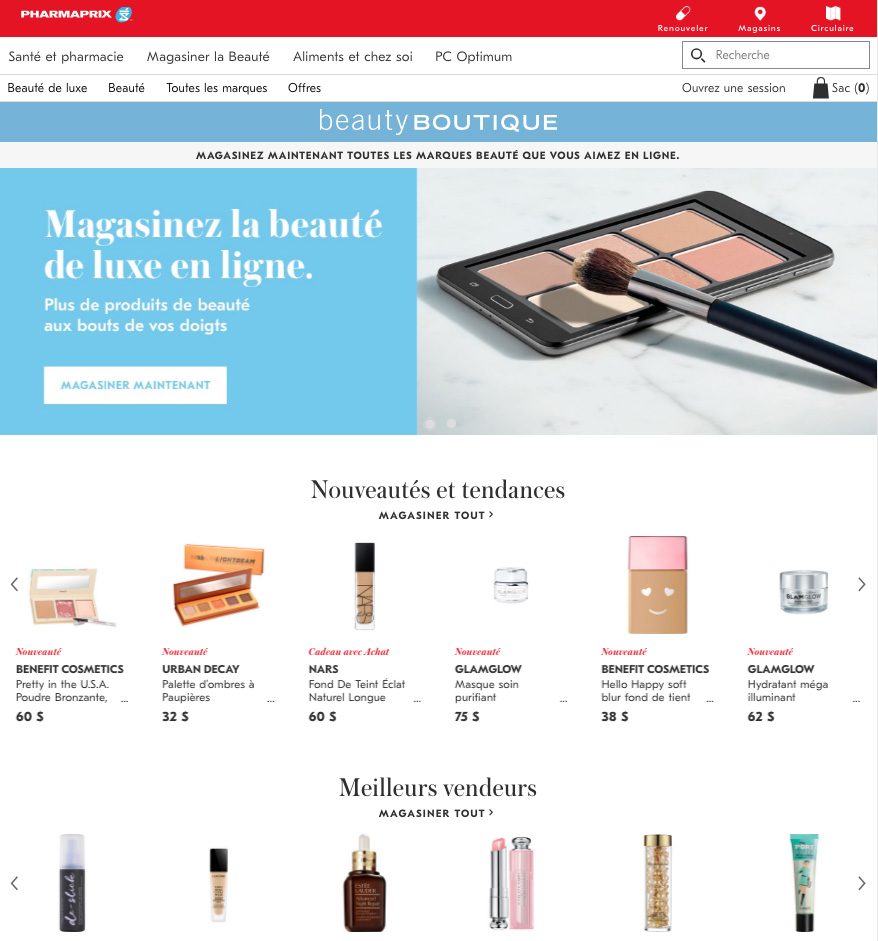Image resolution: width=878 pixels, height=941 pixels.
Task: Click Magasiner Tout under Meilleurs vendeurs
Action: tap(436, 813)
